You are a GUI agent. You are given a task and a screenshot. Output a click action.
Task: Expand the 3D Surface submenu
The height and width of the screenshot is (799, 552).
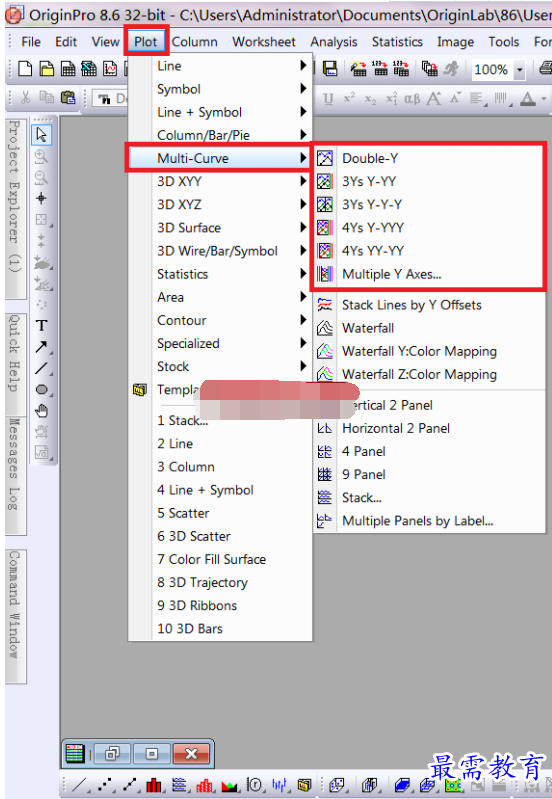220,227
